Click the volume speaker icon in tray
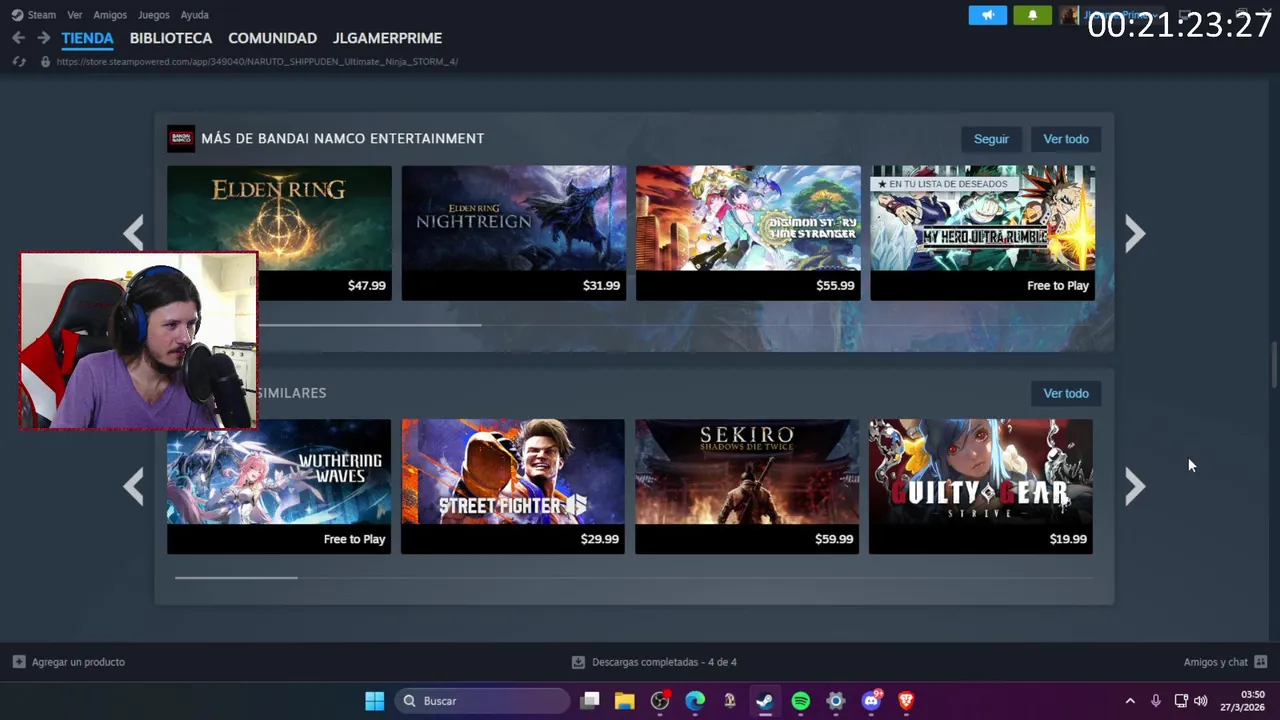The width and height of the screenshot is (1280, 720). coord(1201,701)
